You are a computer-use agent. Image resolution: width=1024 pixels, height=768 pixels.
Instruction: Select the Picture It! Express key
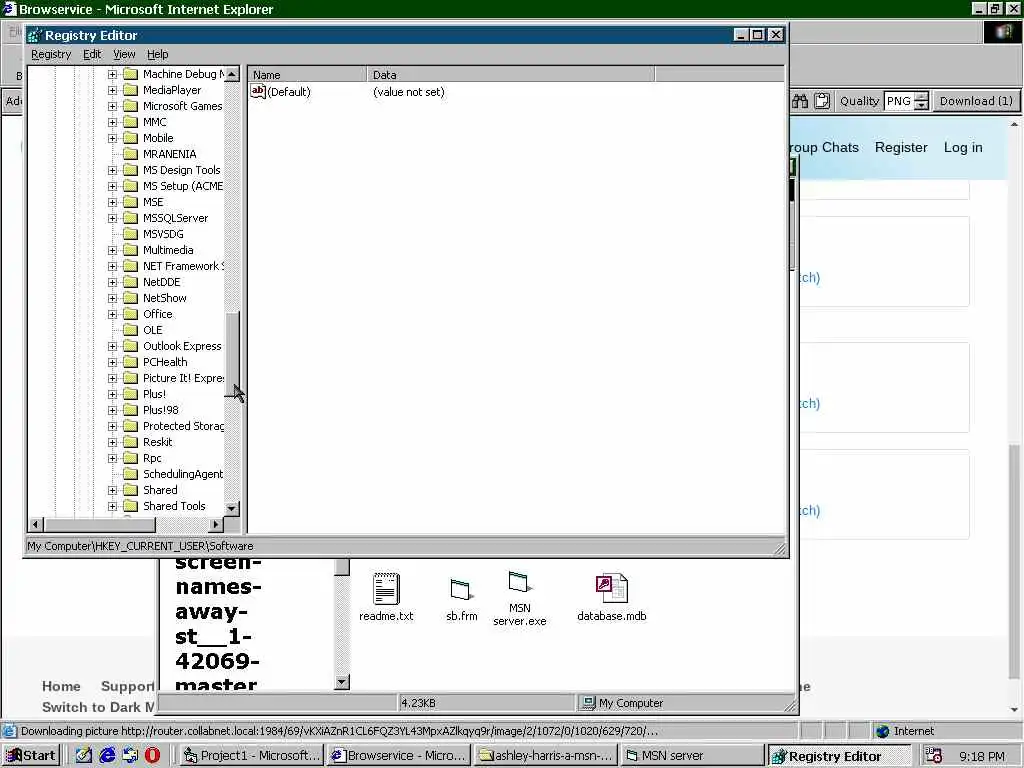point(183,378)
